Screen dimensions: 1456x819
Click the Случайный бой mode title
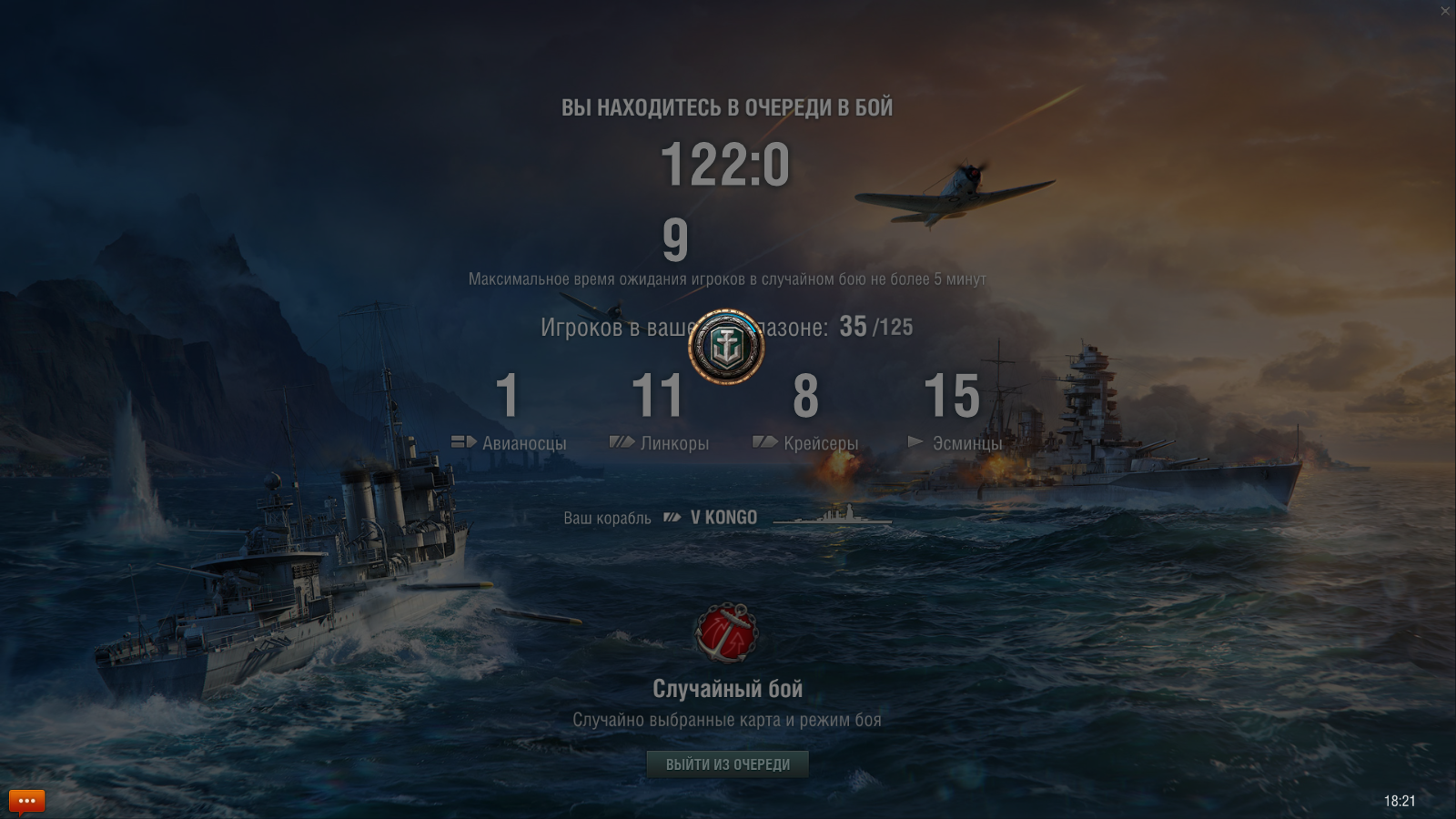click(727, 689)
